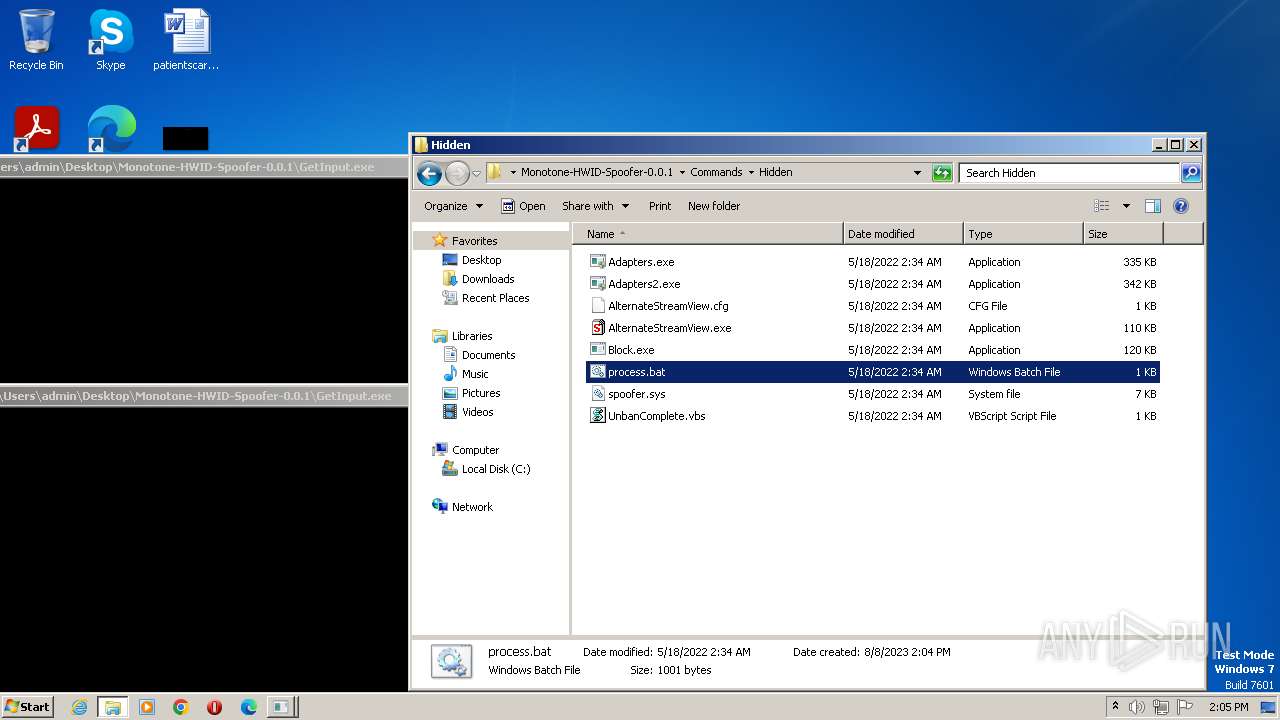Select process.bat file row

[x=872, y=372]
